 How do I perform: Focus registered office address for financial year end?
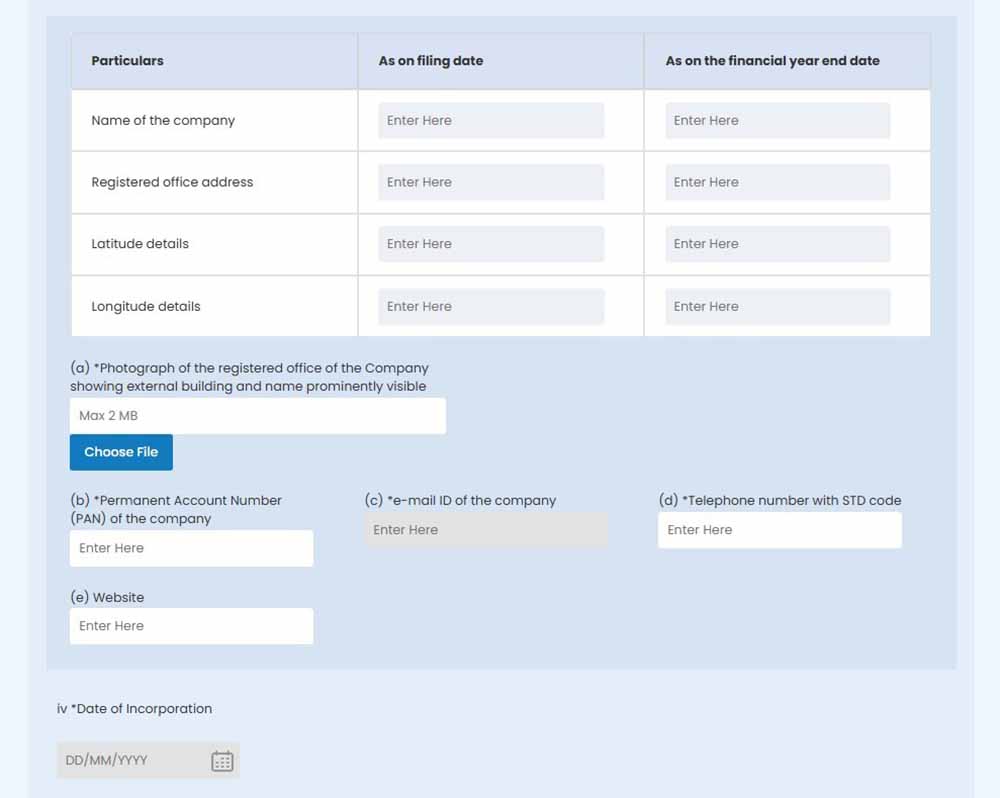[x=777, y=183]
